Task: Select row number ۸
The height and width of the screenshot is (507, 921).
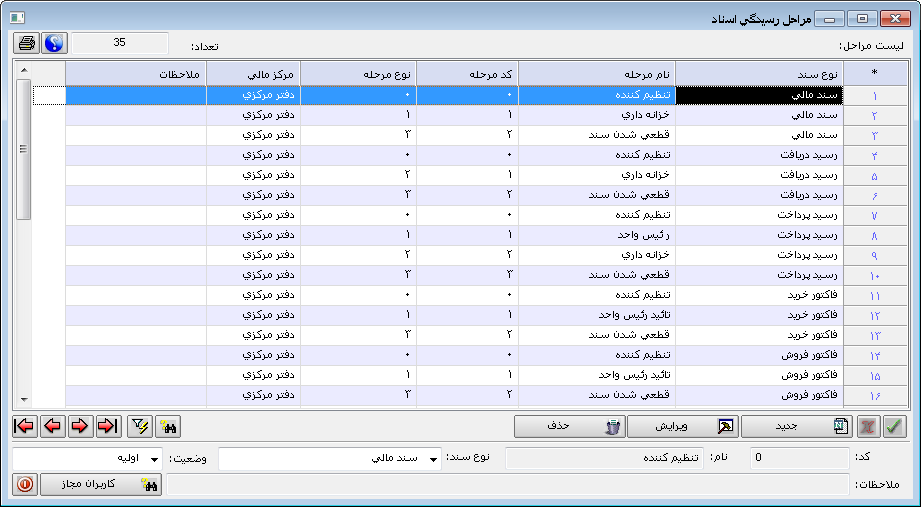Action: coord(875,236)
